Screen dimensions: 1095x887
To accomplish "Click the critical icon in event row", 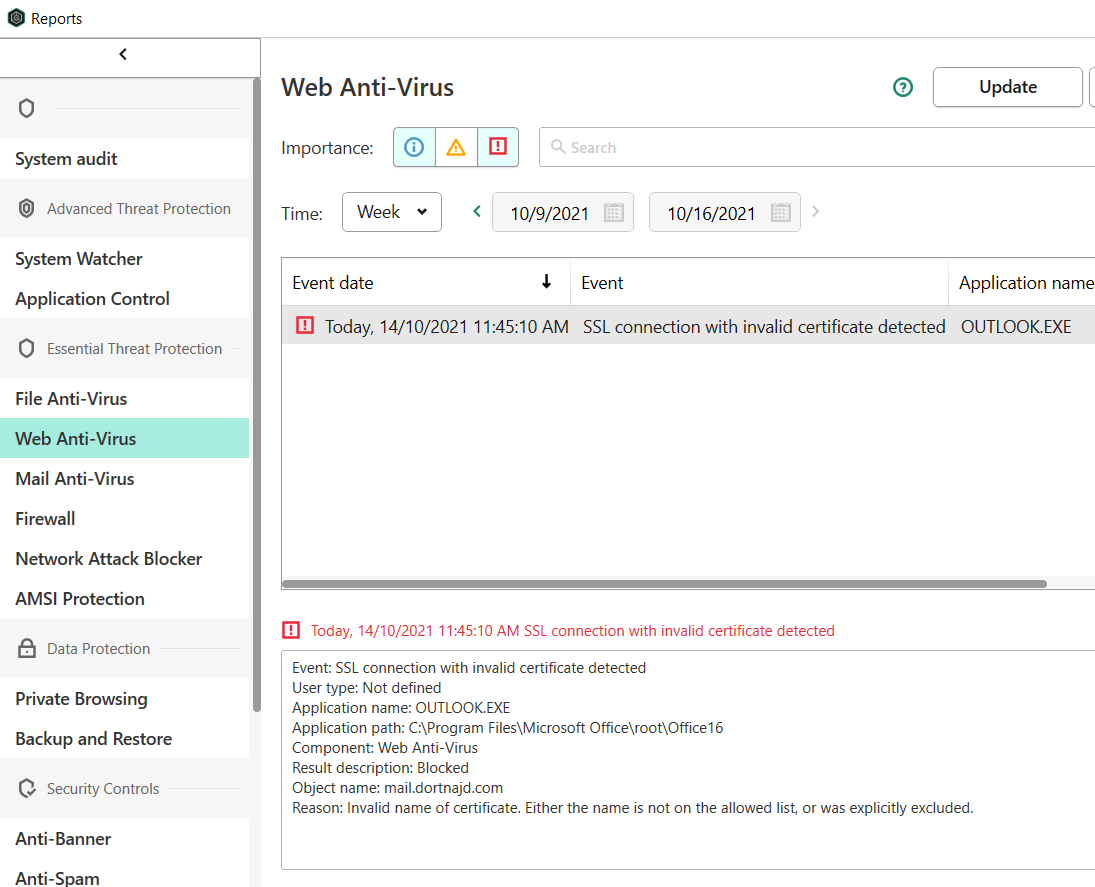I will coord(305,325).
